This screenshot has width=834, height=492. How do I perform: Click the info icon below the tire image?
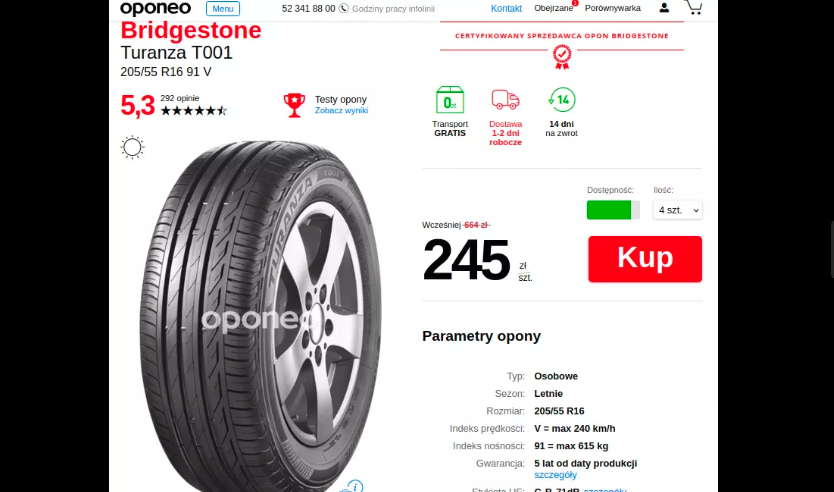(355, 486)
